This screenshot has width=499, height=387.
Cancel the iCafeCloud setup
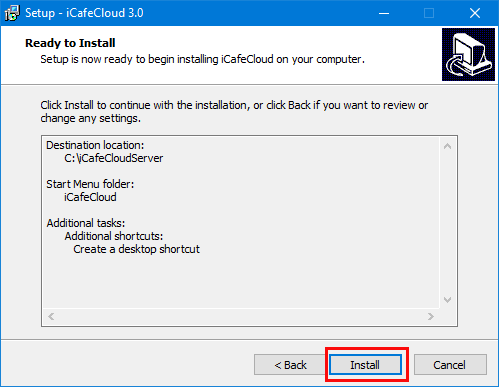pyautogui.click(x=450, y=365)
